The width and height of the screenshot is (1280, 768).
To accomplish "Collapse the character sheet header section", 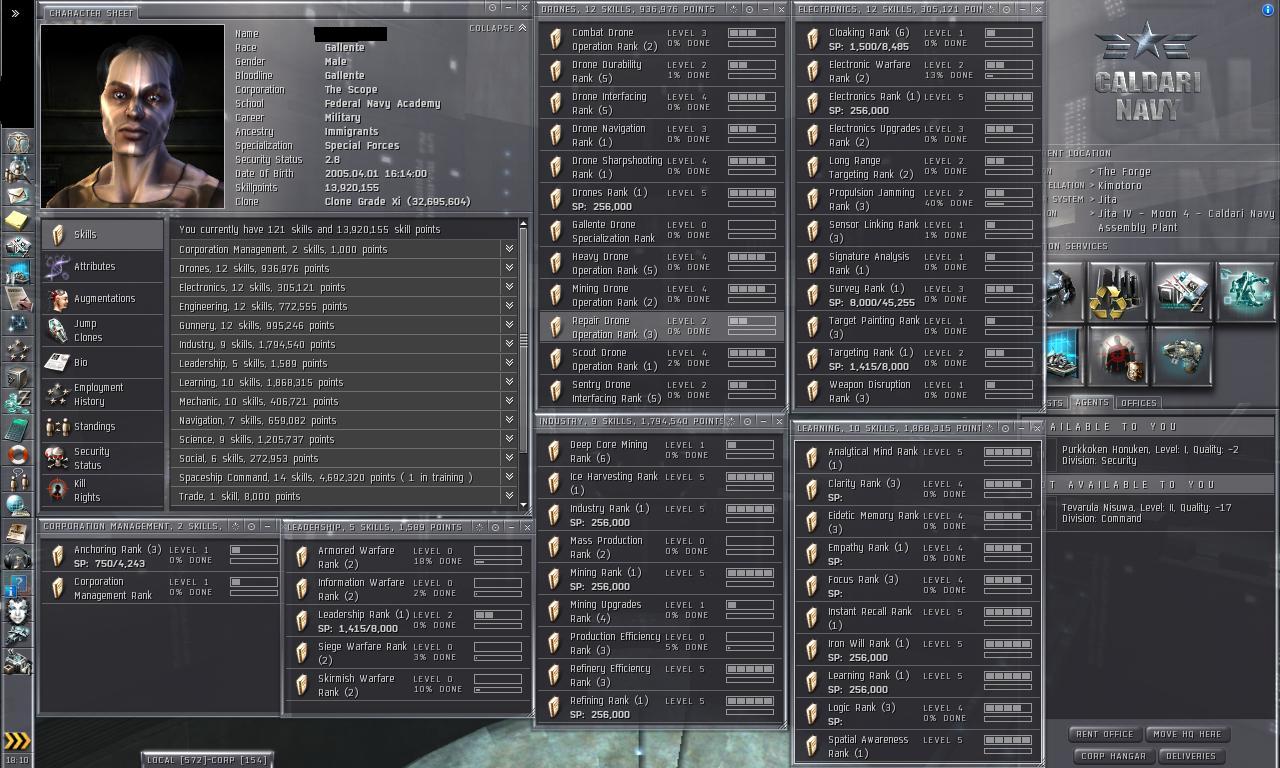I will (x=498, y=28).
